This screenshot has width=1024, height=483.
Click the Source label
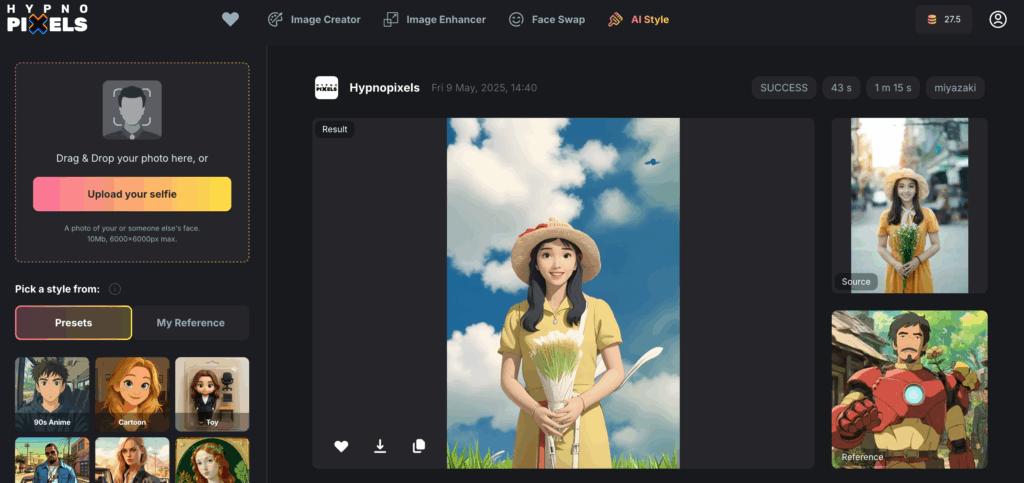(856, 282)
